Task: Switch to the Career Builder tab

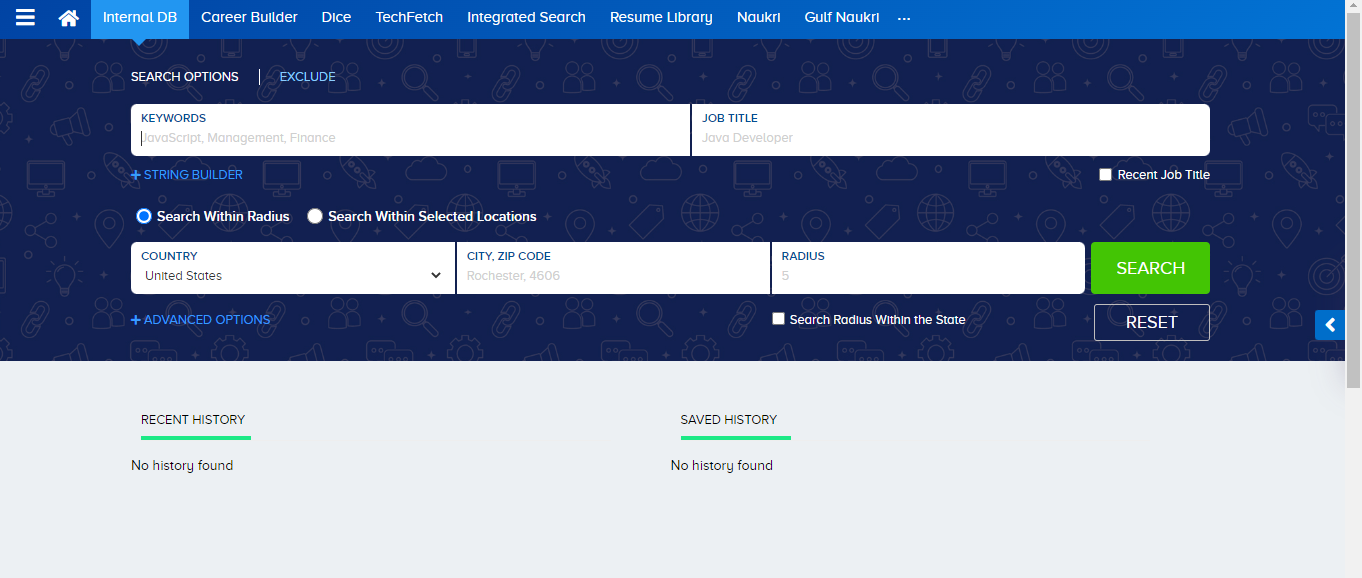Action: (x=249, y=17)
